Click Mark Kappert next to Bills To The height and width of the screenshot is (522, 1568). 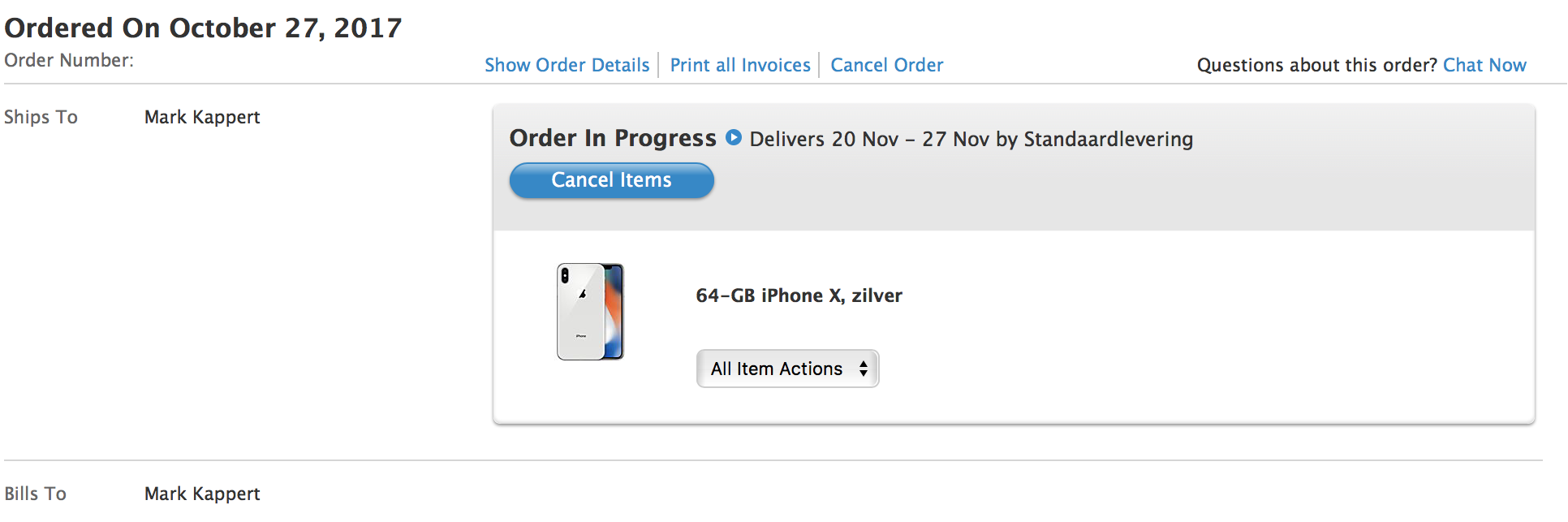tap(202, 494)
